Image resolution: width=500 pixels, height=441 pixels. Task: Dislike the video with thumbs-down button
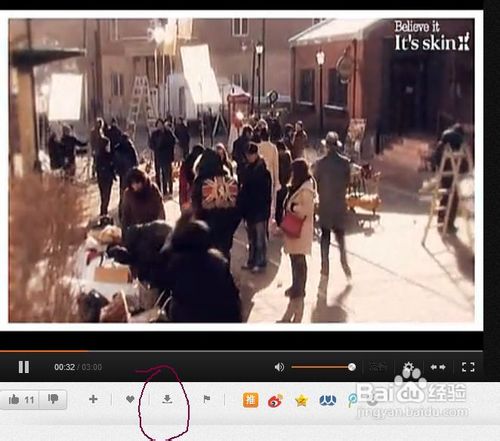[x=53, y=399]
